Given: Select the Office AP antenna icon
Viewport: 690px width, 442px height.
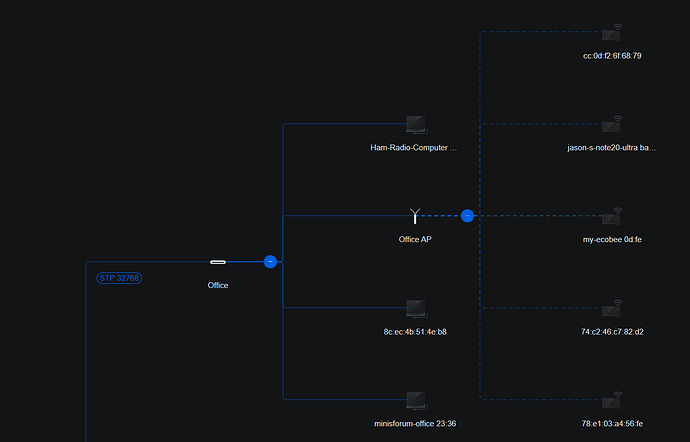Looking at the screenshot, I should tap(416, 215).
